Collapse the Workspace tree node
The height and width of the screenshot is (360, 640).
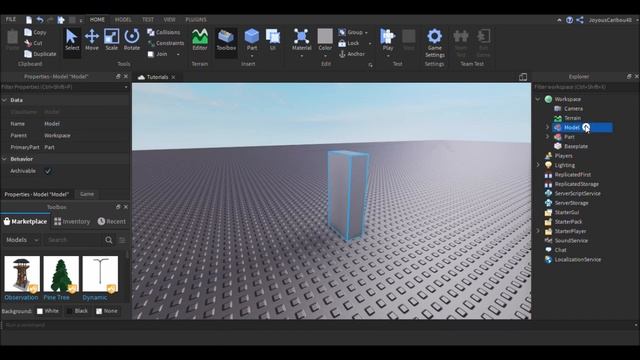click(538, 99)
